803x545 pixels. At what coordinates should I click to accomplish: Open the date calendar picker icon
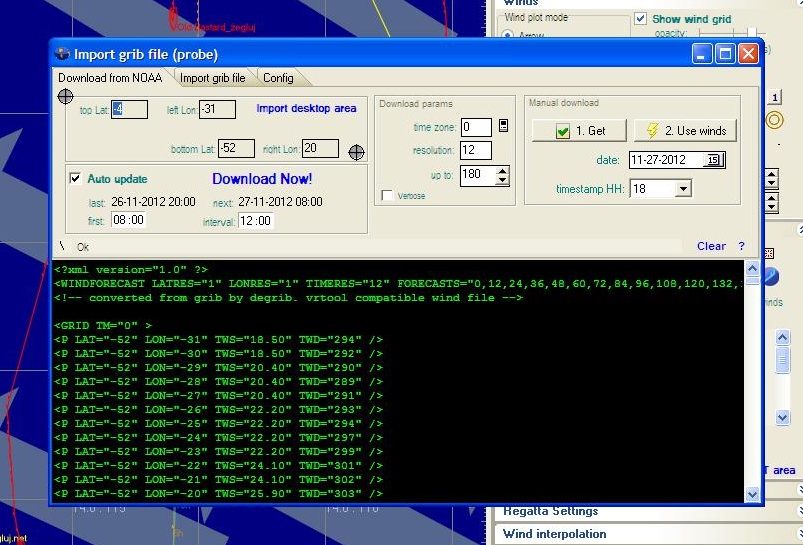tap(713, 160)
